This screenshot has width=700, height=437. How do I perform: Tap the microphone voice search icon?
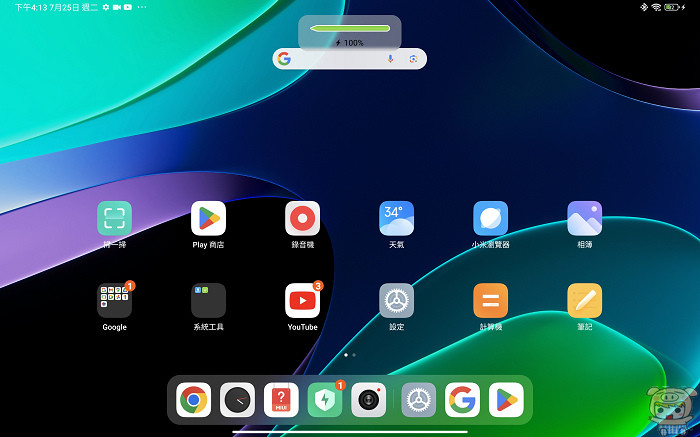click(390, 59)
